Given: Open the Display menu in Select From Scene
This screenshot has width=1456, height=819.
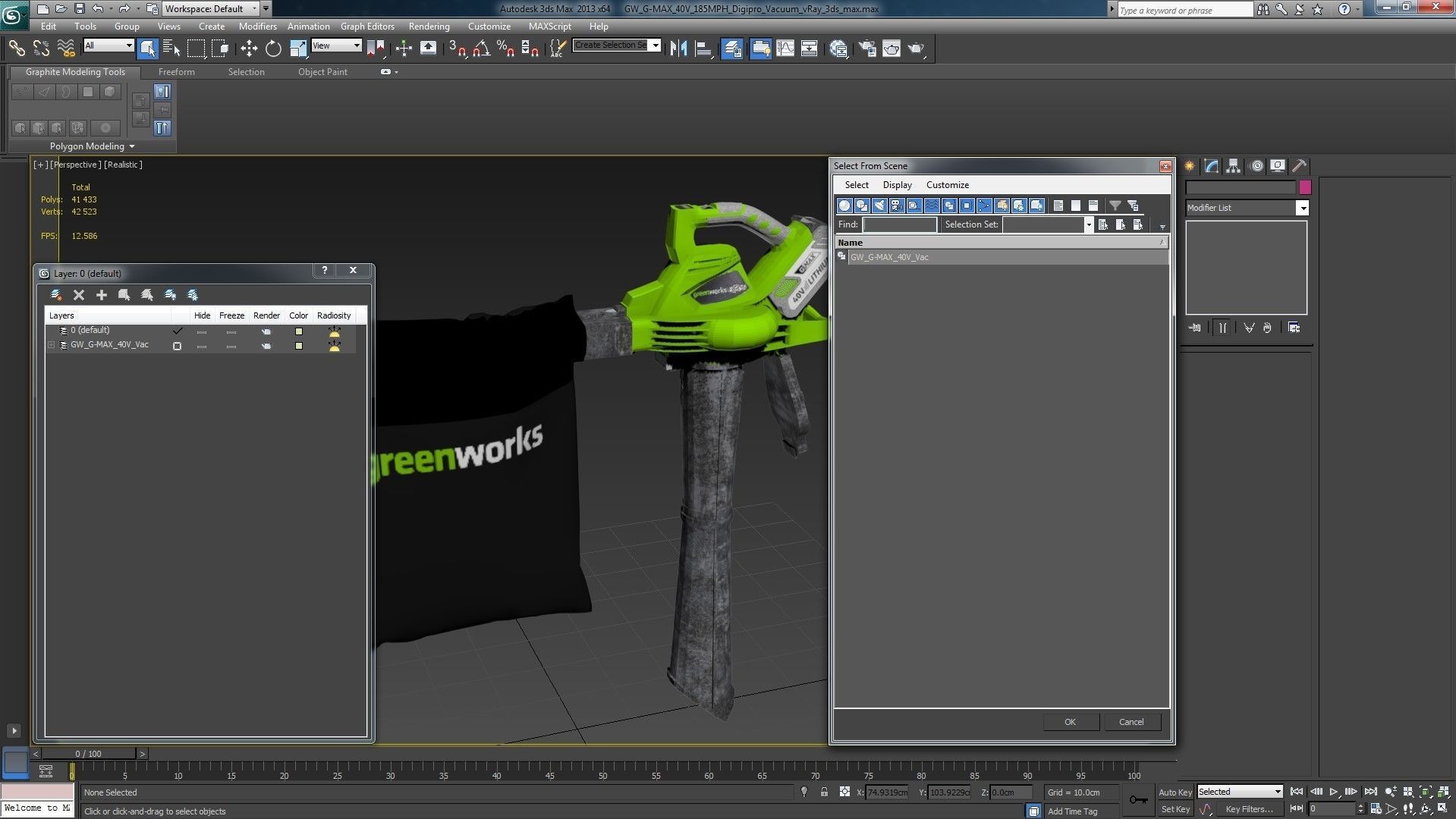Looking at the screenshot, I should (x=897, y=185).
